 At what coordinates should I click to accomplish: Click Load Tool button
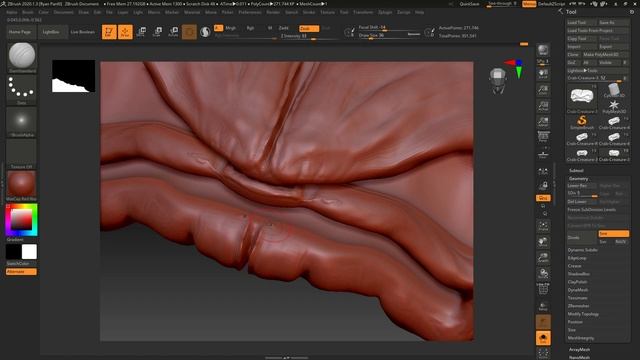click(581, 23)
